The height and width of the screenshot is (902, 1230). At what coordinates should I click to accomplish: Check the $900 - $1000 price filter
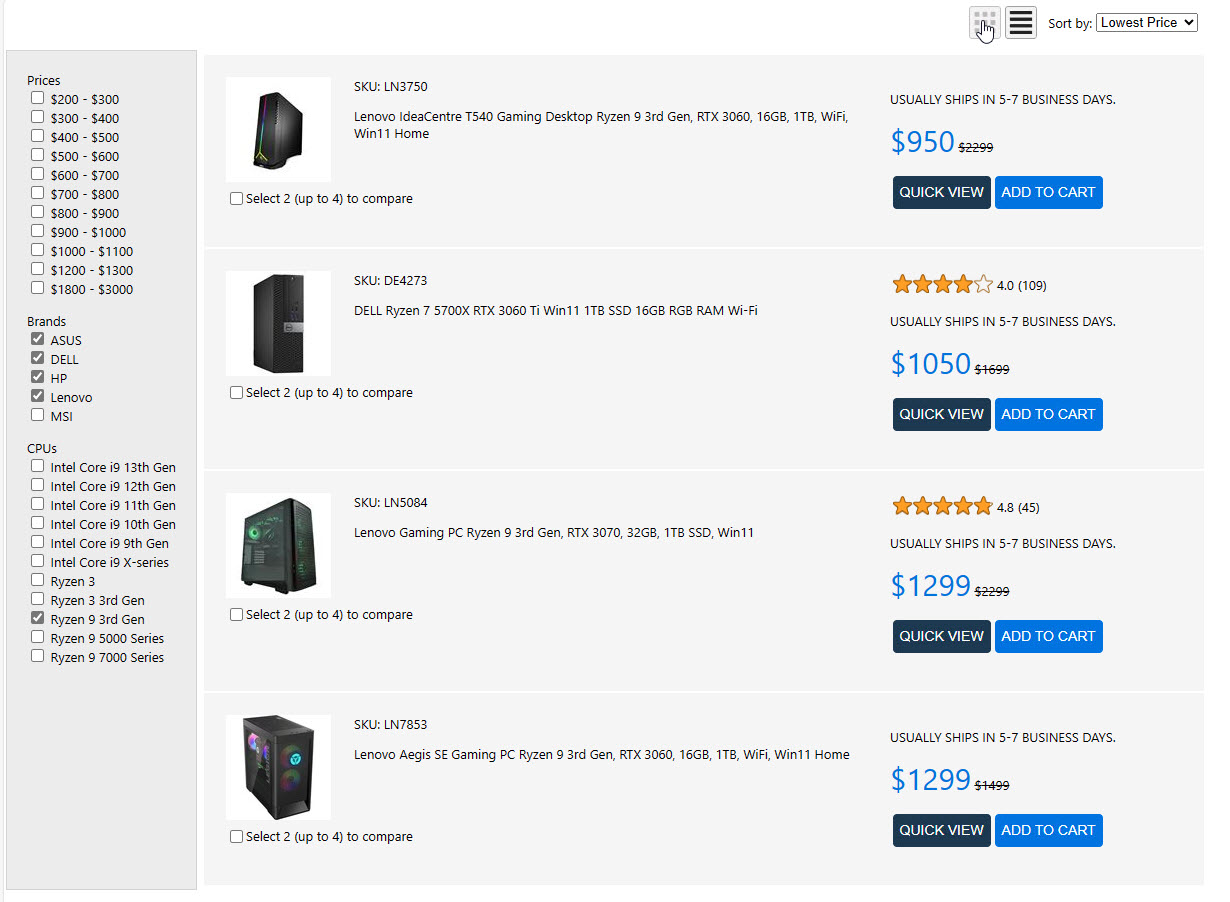pos(38,232)
